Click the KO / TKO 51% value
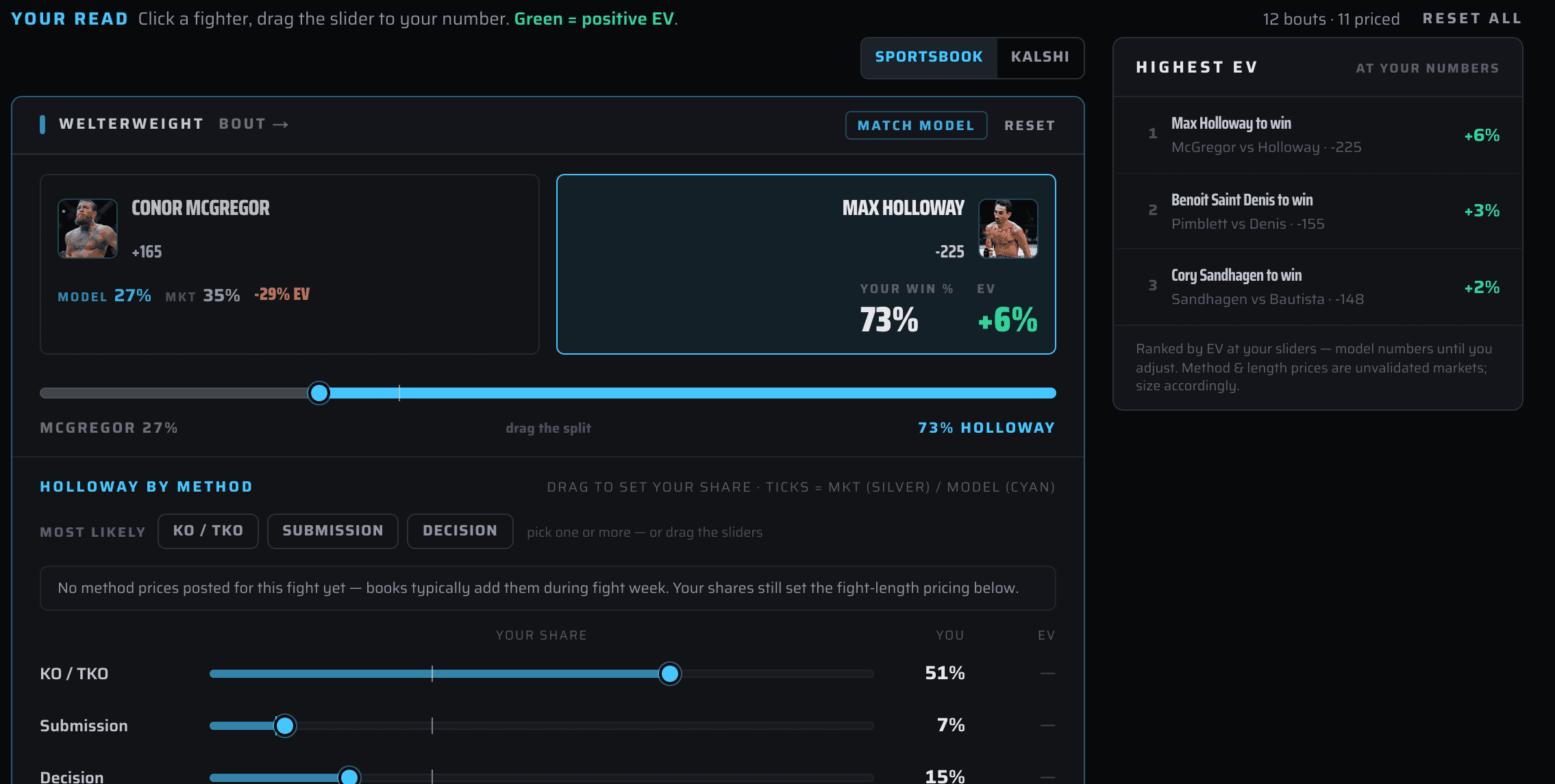1555x784 pixels. (945, 673)
